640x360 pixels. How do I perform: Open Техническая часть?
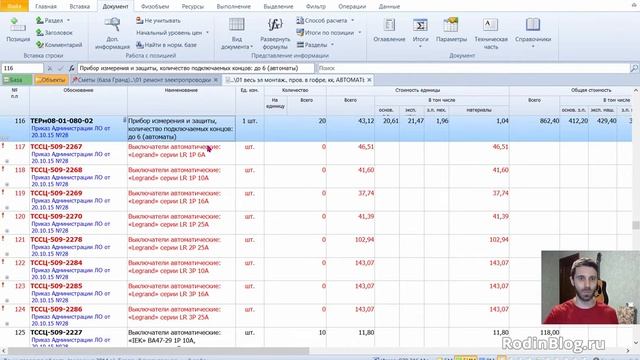(491, 33)
